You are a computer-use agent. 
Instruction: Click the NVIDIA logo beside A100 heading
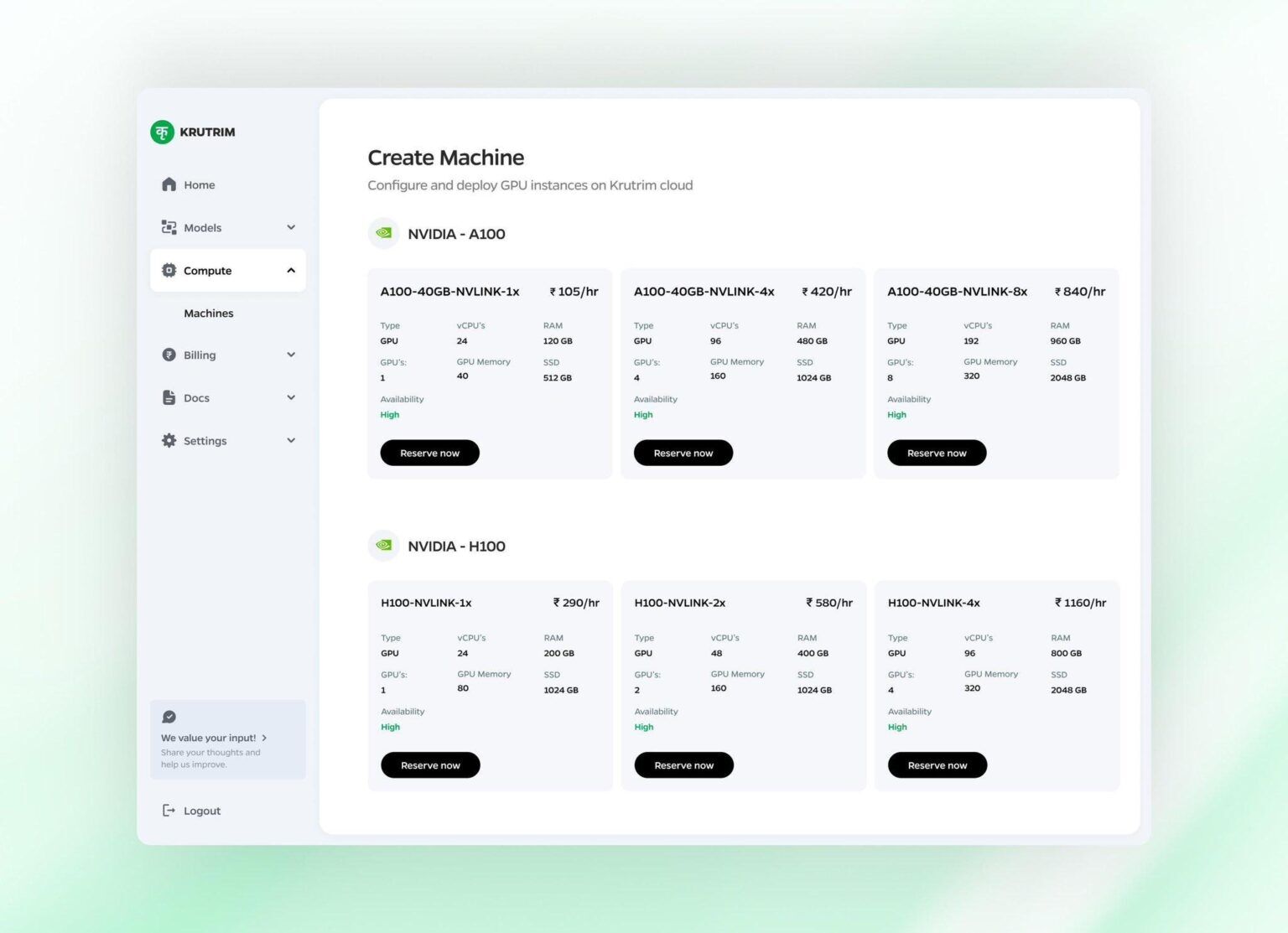[383, 233]
